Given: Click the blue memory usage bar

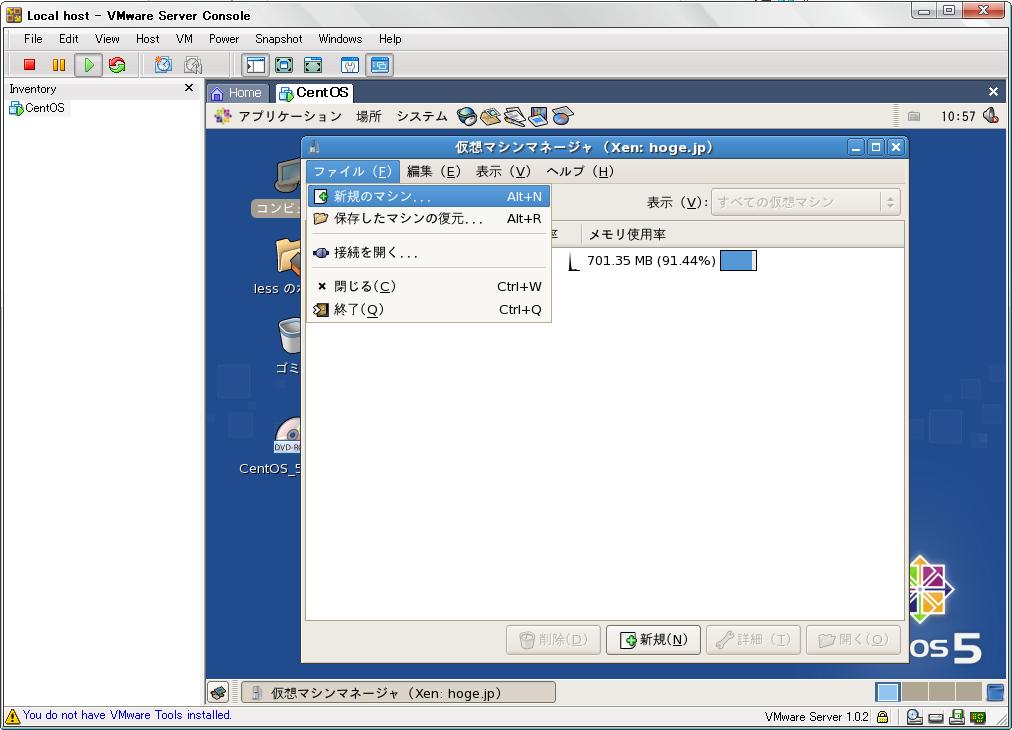Looking at the screenshot, I should [x=738, y=261].
